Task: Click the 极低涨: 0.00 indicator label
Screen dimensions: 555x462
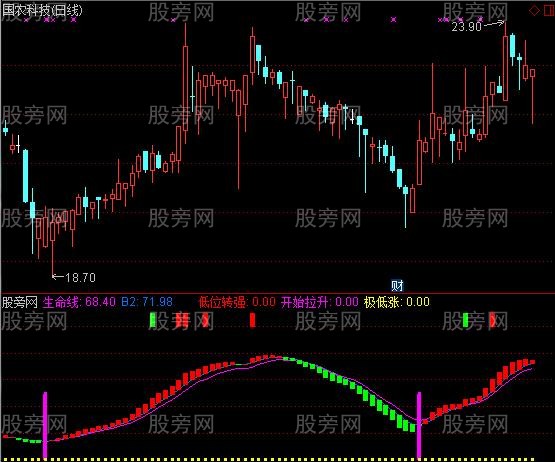Action: click(x=397, y=302)
